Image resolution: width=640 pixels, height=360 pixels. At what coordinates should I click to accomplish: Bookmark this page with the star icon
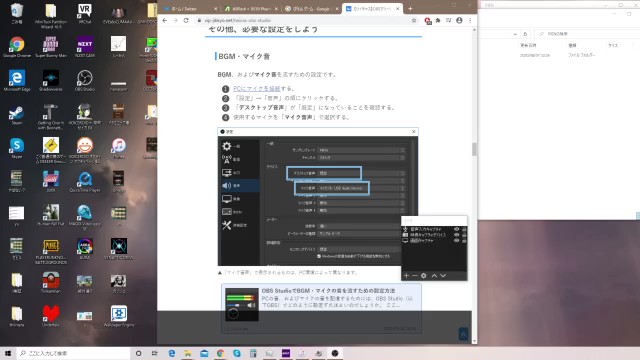pos(414,20)
